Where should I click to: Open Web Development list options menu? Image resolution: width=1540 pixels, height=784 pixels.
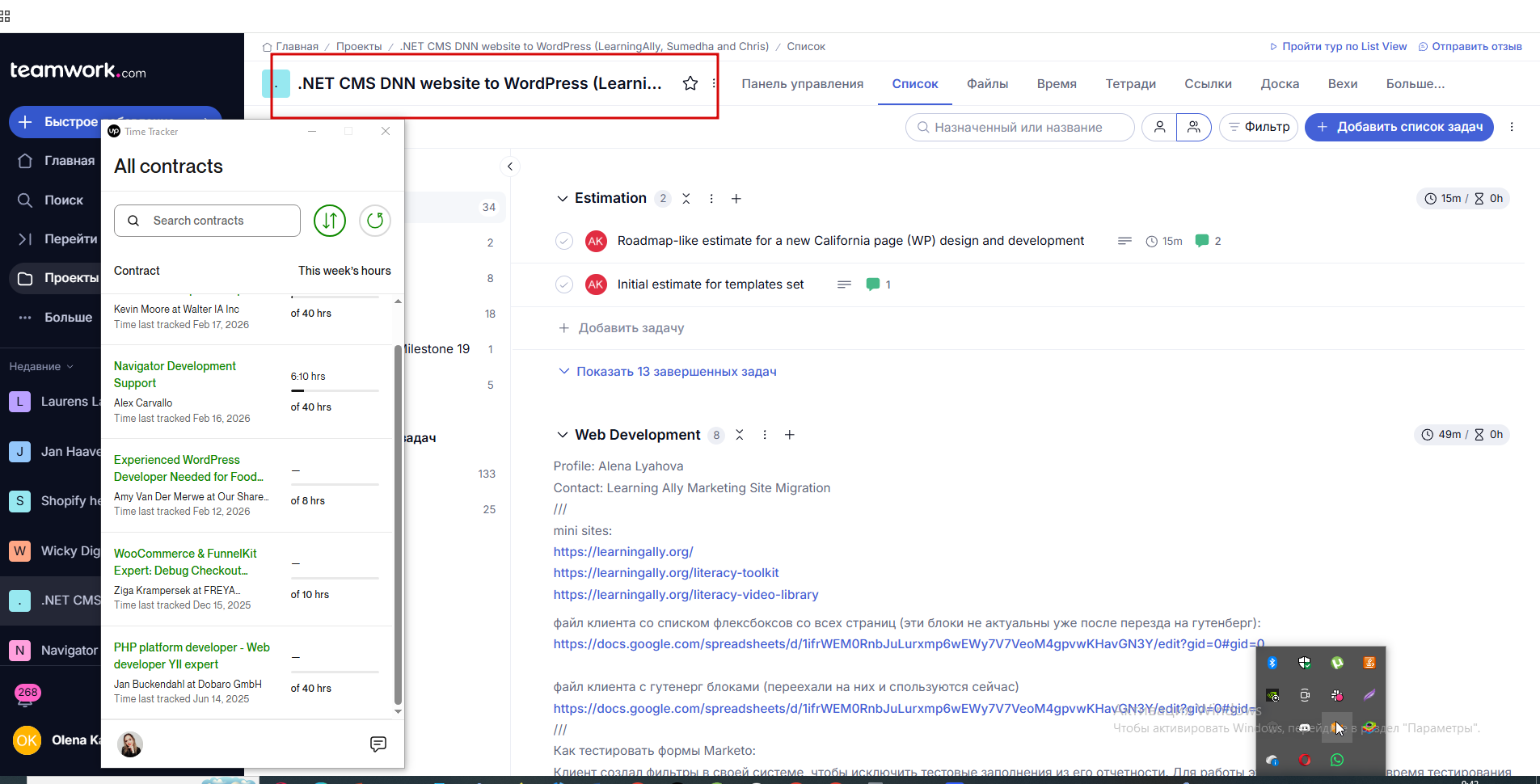[765, 435]
